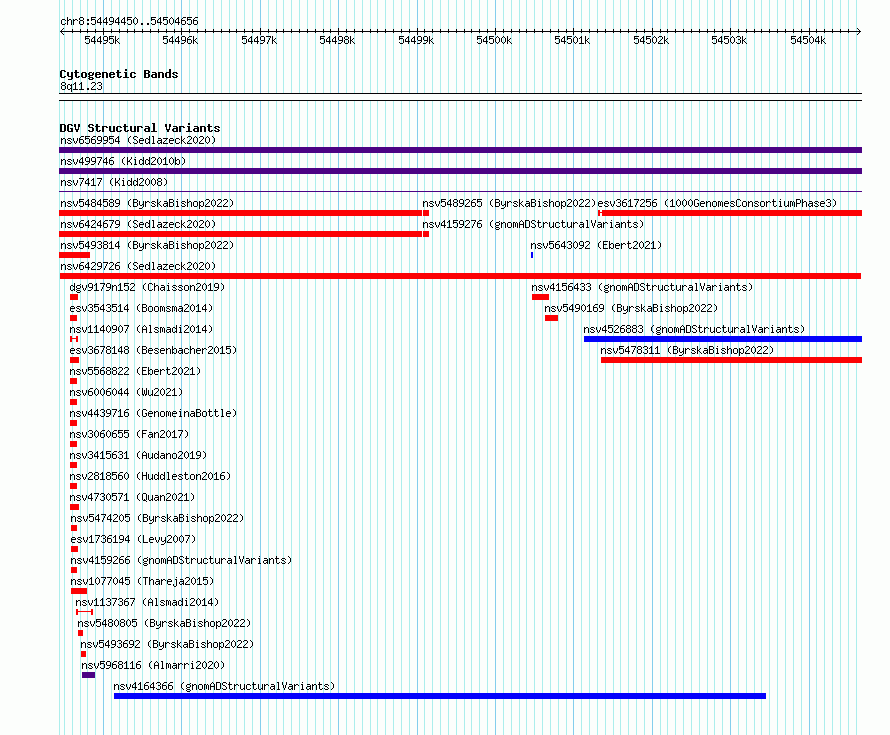Select the long blue bar under nsv4164366
The image size is (890, 735).
coord(440,696)
